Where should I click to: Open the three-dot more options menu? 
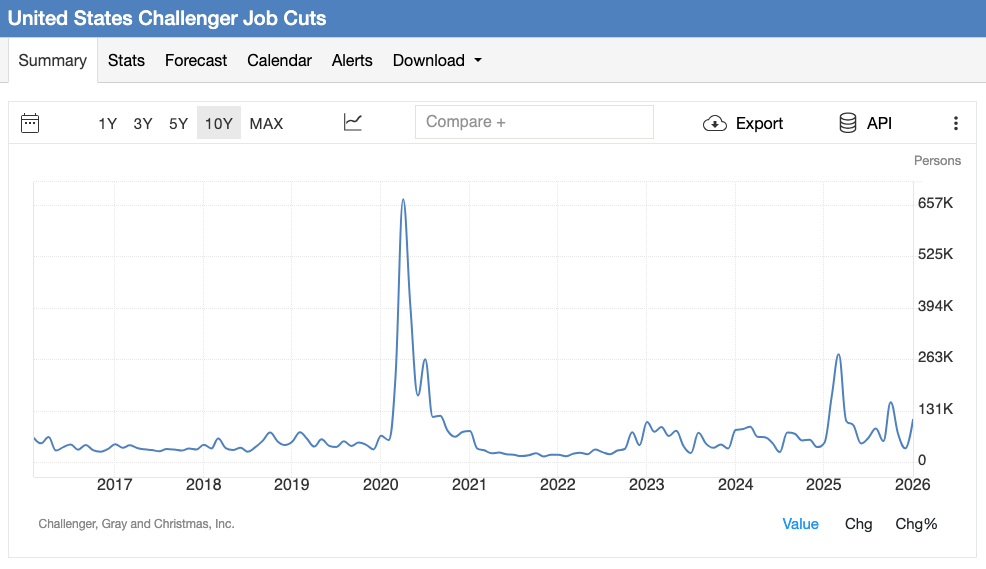(x=956, y=123)
